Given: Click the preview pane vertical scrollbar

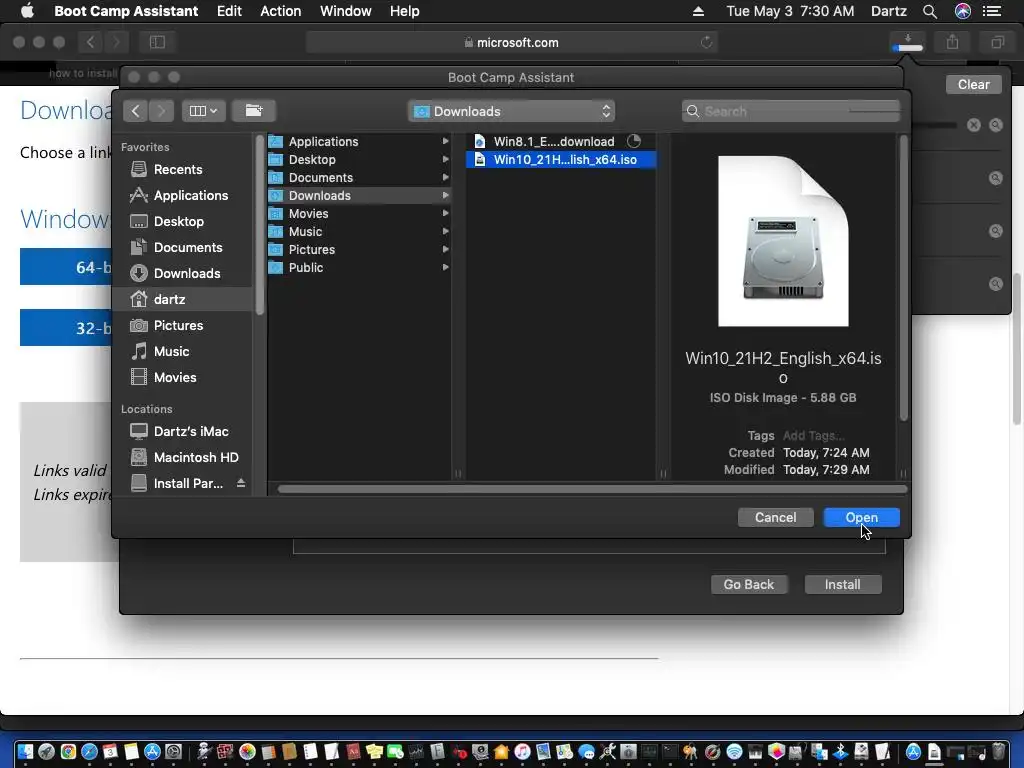Looking at the screenshot, I should tap(904, 278).
